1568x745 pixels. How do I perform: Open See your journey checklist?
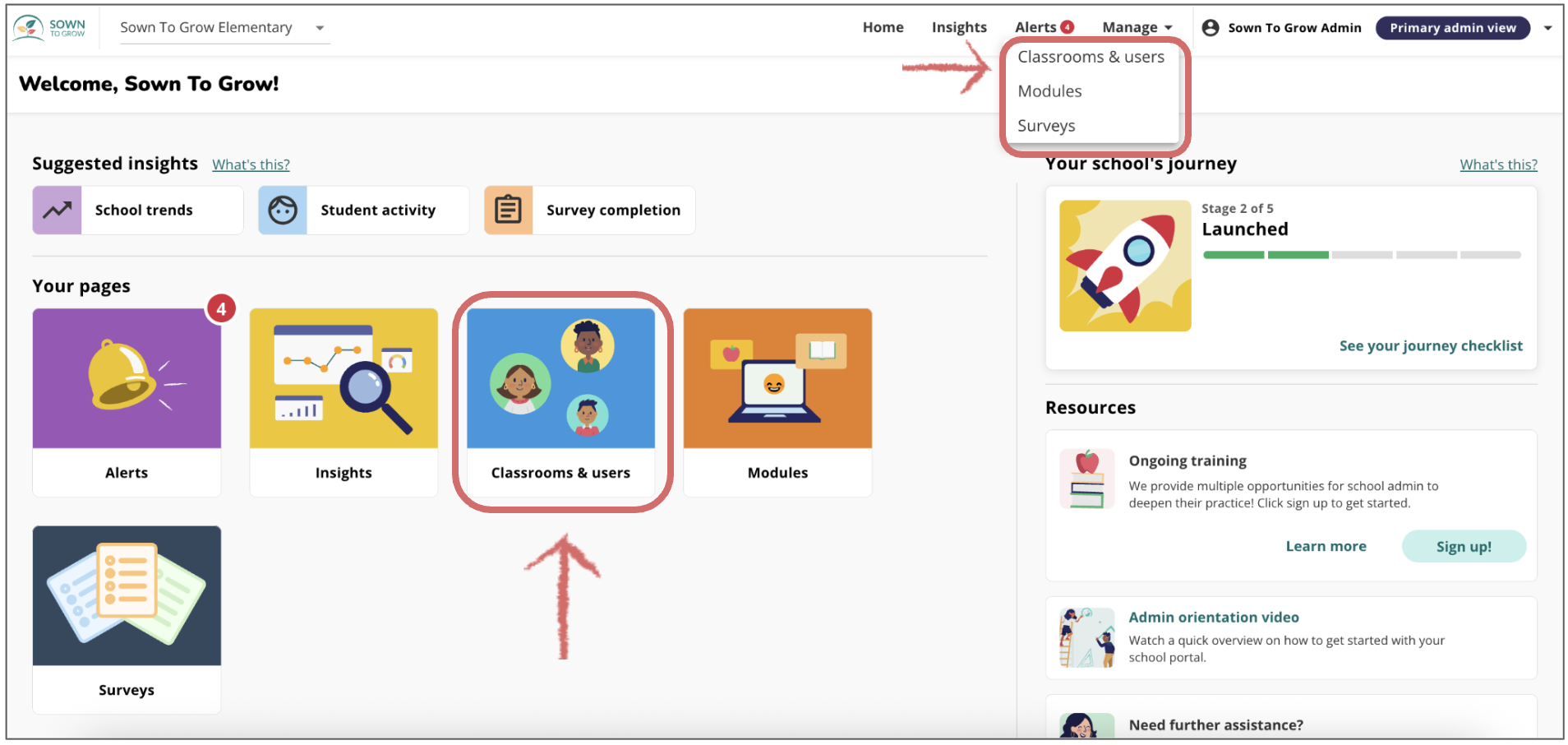click(x=1431, y=346)
